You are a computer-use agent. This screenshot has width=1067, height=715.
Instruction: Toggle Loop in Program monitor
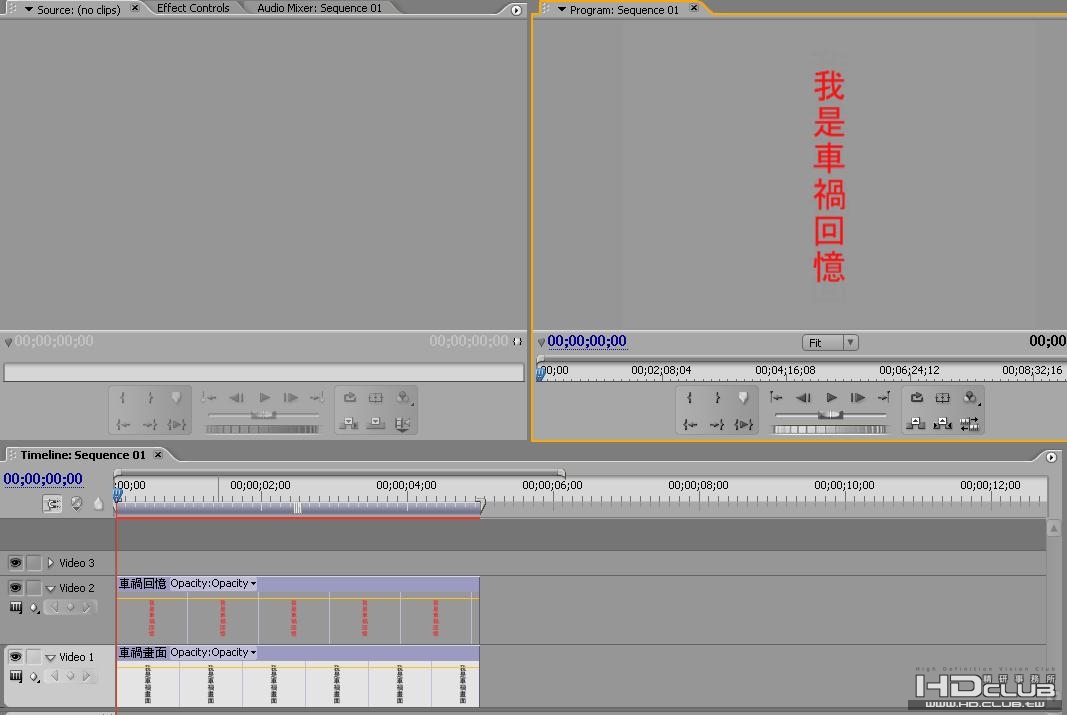[916, 398]
